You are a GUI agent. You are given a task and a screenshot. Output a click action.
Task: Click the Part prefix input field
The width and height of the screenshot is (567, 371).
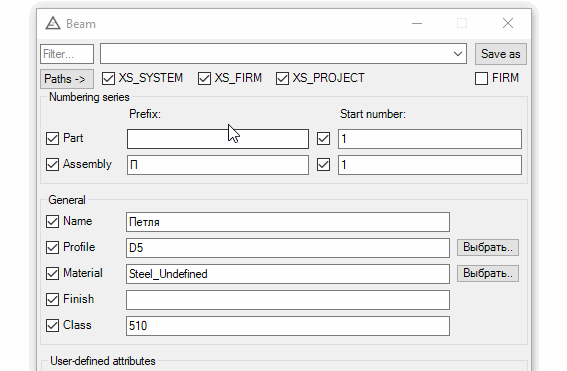[218, 139]
